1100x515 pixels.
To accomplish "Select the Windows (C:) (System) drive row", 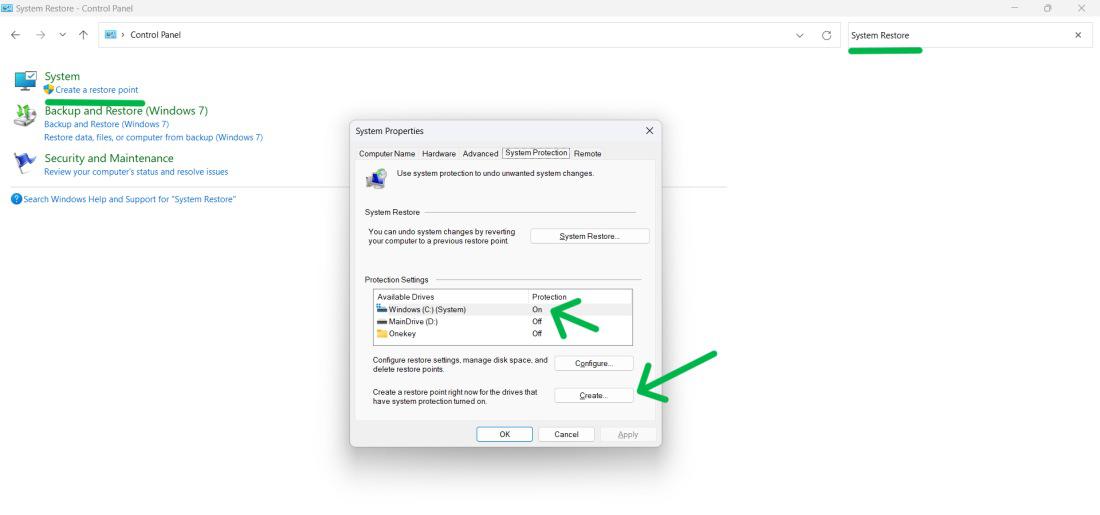I will pos(504,309).
